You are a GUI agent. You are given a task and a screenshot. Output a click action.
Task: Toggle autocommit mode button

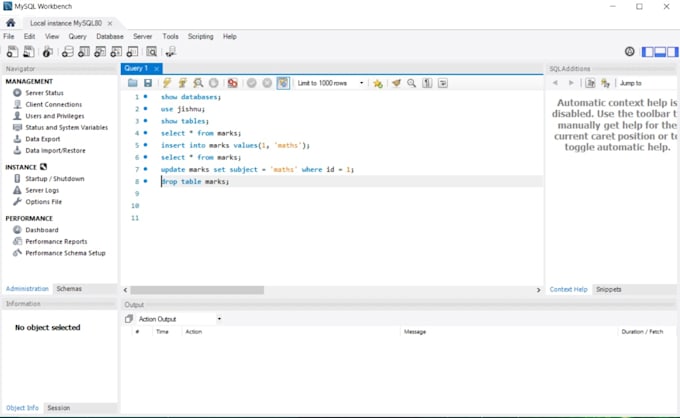coord(283,83)
